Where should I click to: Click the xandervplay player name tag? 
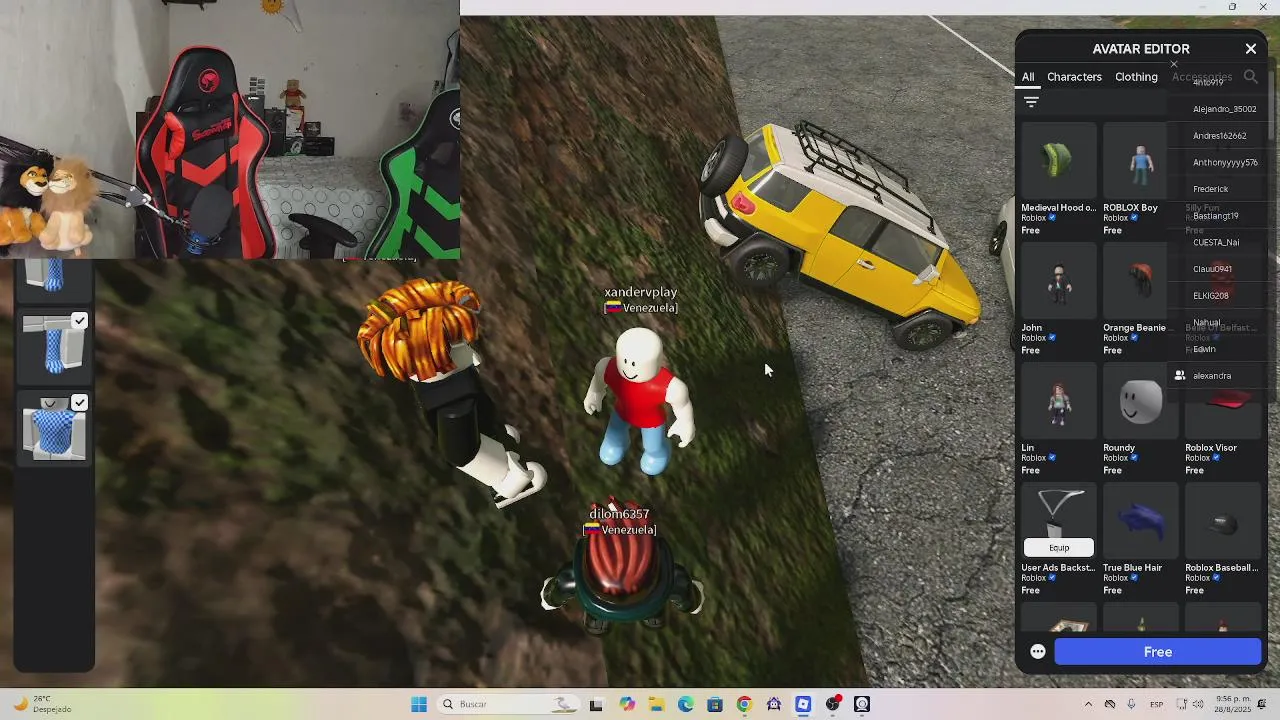pos(640,292)
